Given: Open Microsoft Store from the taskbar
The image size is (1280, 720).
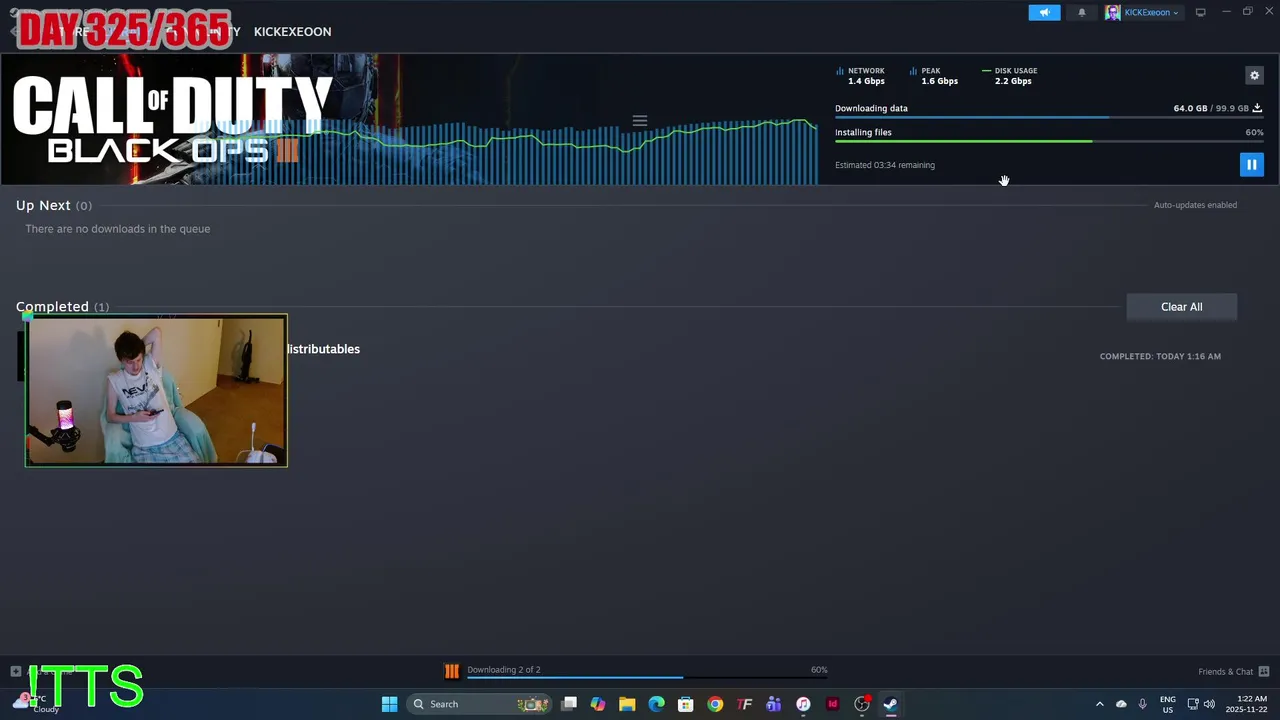Looking at the screenshot, I should 686,704.
